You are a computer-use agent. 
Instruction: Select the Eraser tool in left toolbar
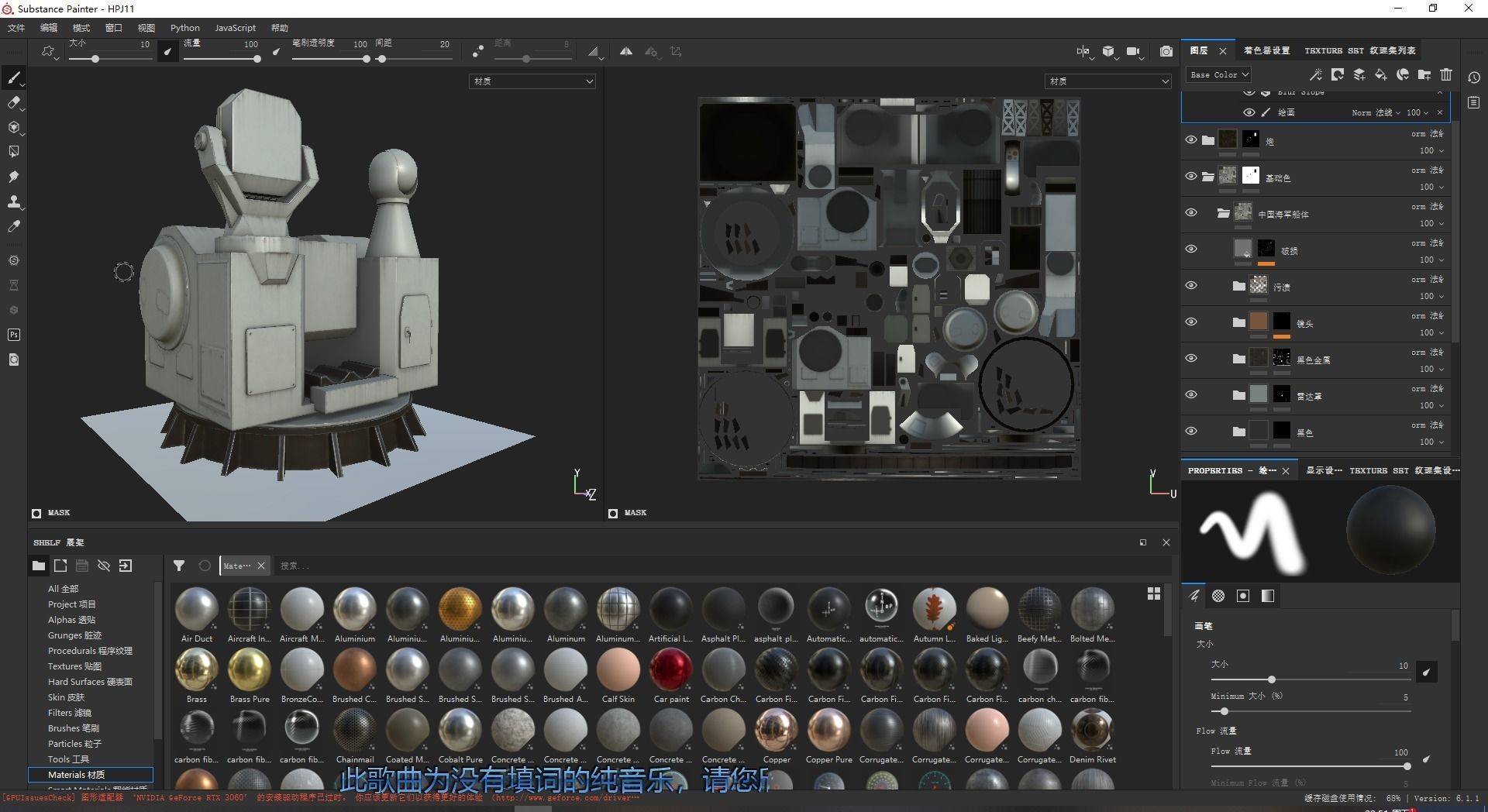13,102
